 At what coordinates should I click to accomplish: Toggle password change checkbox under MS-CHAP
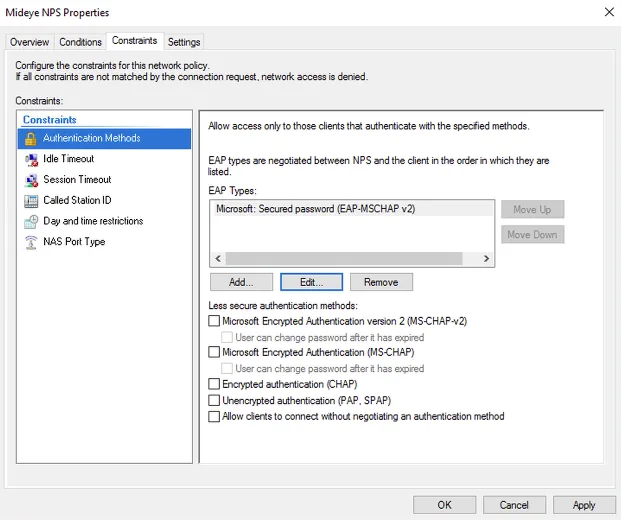pyautogui.click(x=227, y=369)
